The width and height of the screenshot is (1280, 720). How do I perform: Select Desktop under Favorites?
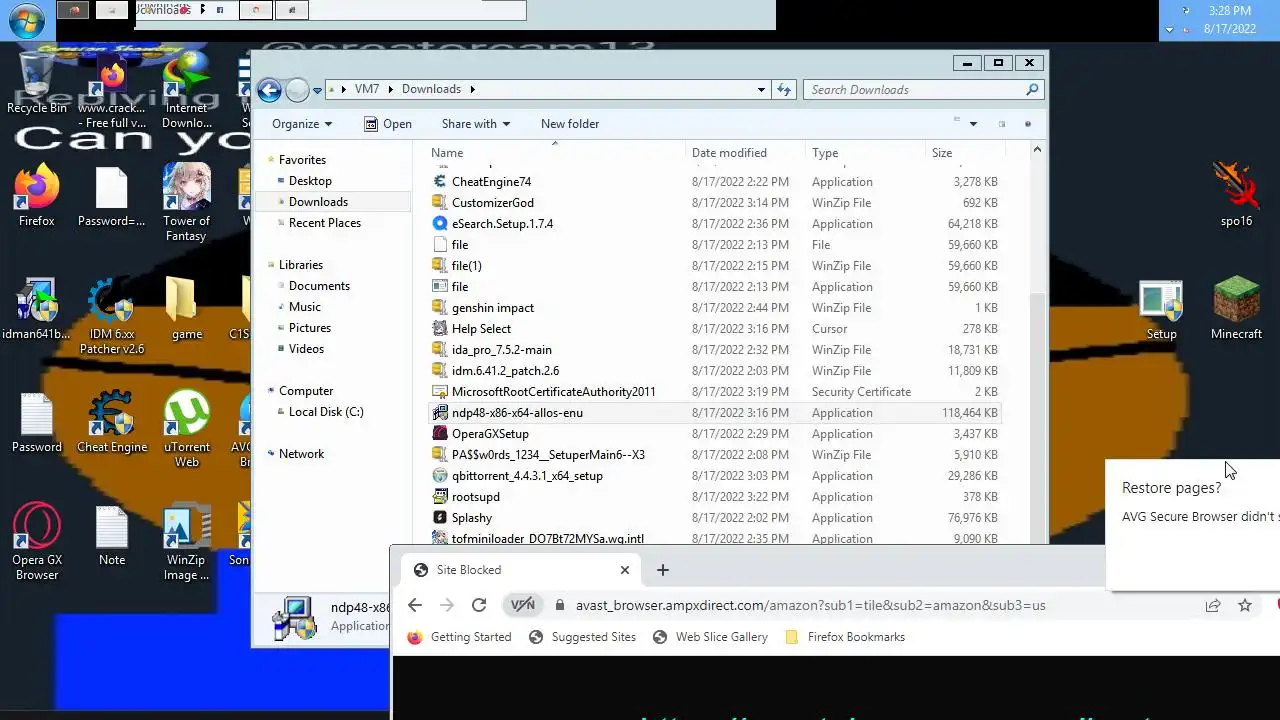point(310,181)
